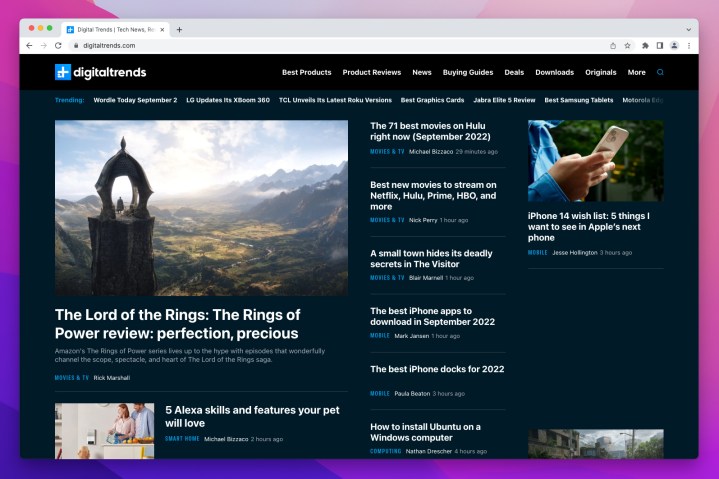Open the site search magnifier icon

pos(660,72)
